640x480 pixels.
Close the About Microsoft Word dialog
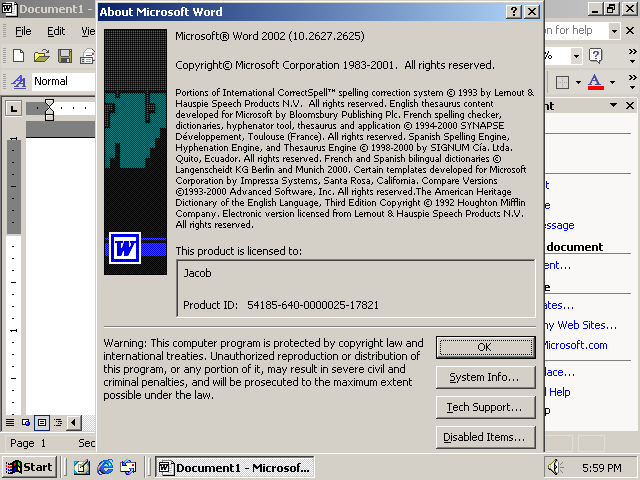coord(532,11)
